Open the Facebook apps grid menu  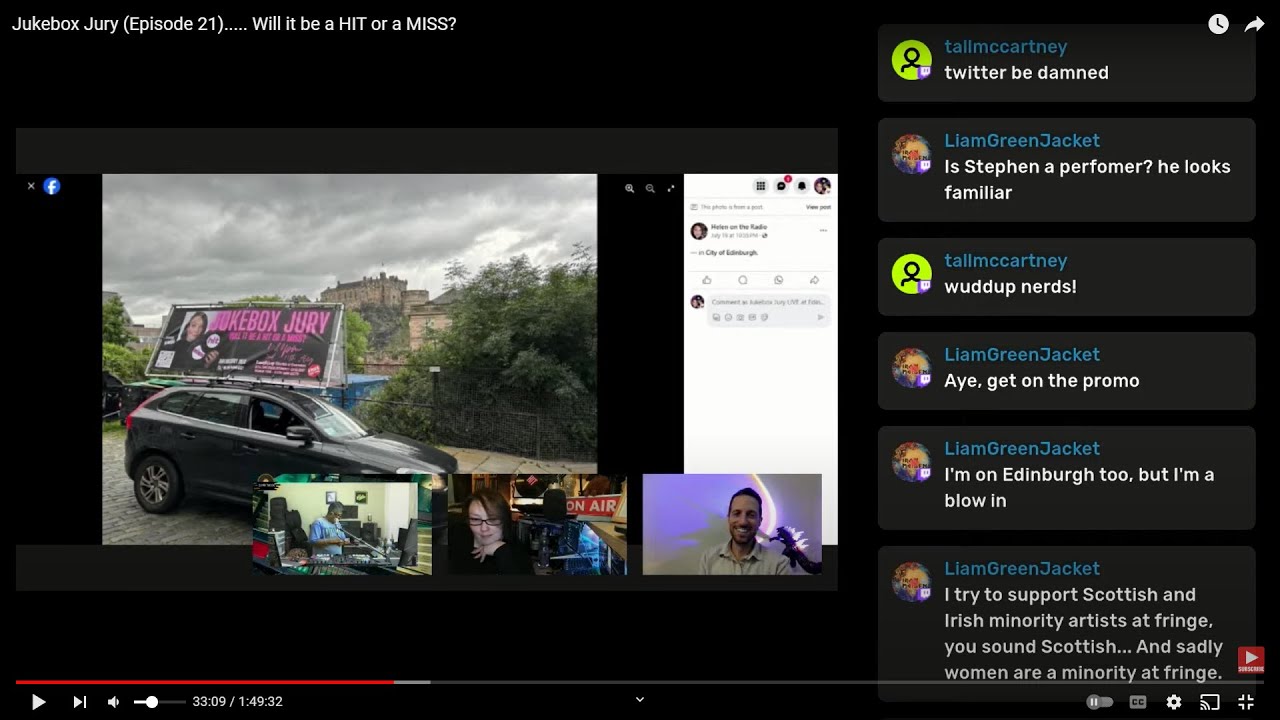(x=761, y=186)
